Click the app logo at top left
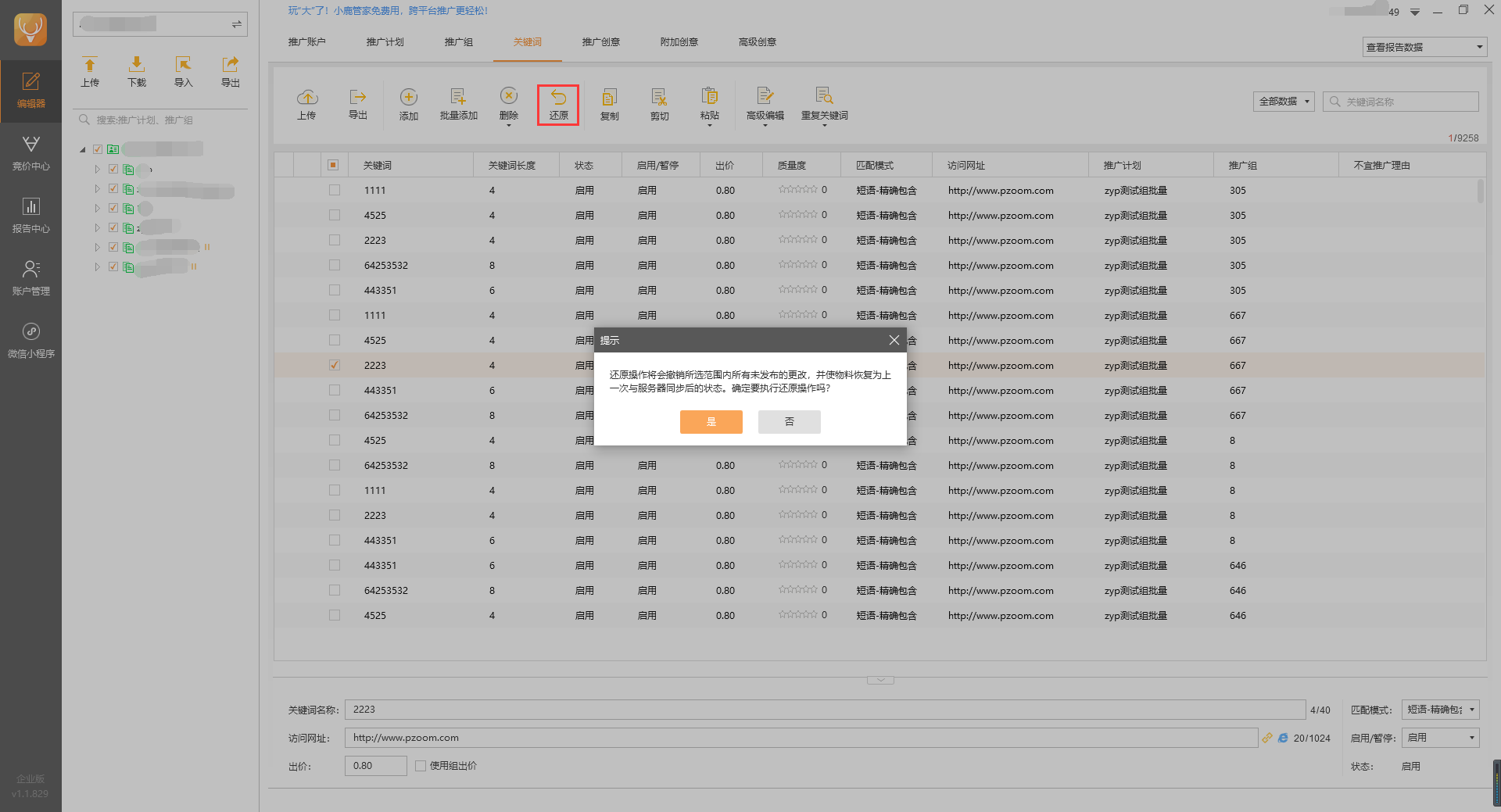Image resolution: width=1501 pixels, height=812 pixels. (30, 30)
